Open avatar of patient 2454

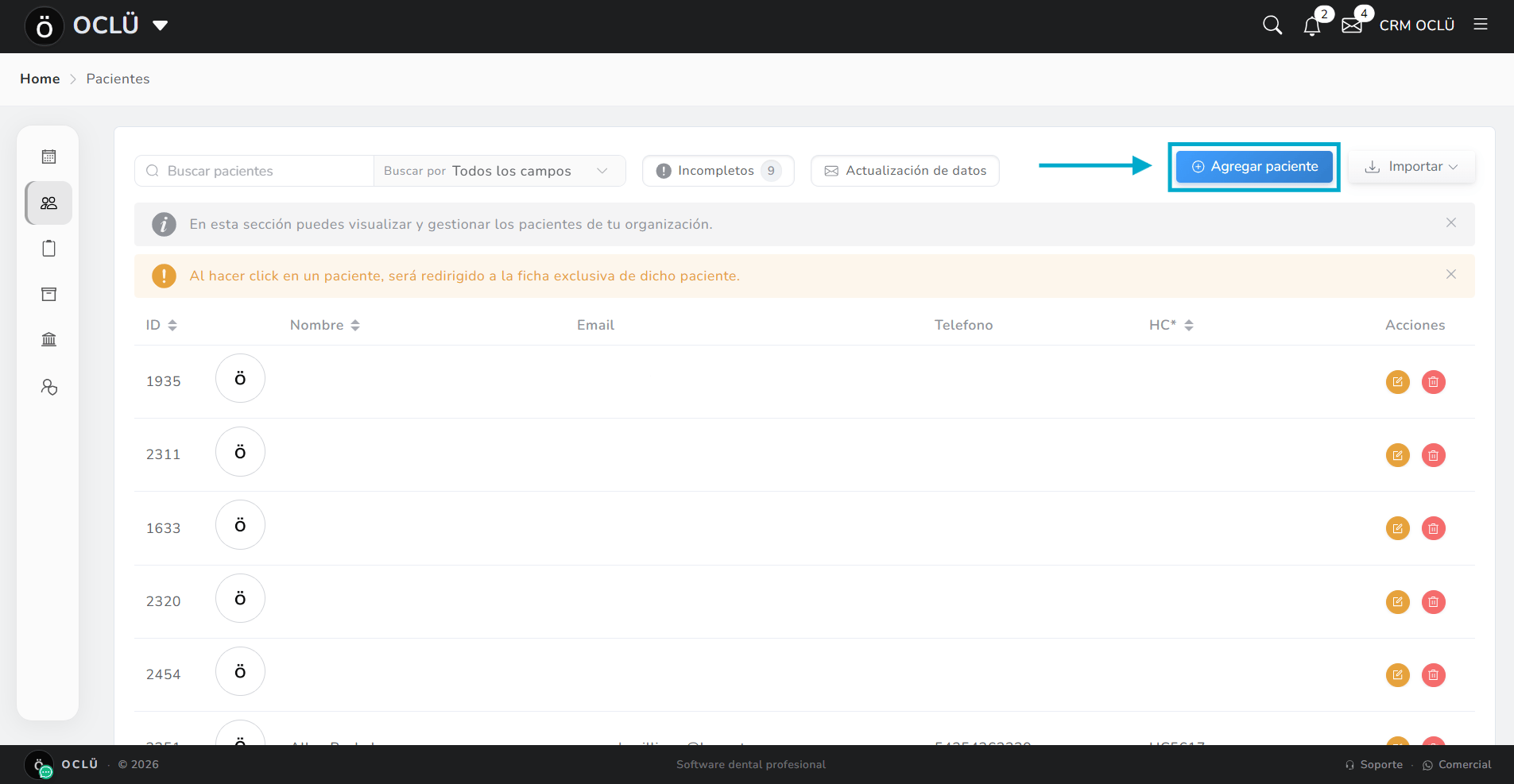pos(240,671)
